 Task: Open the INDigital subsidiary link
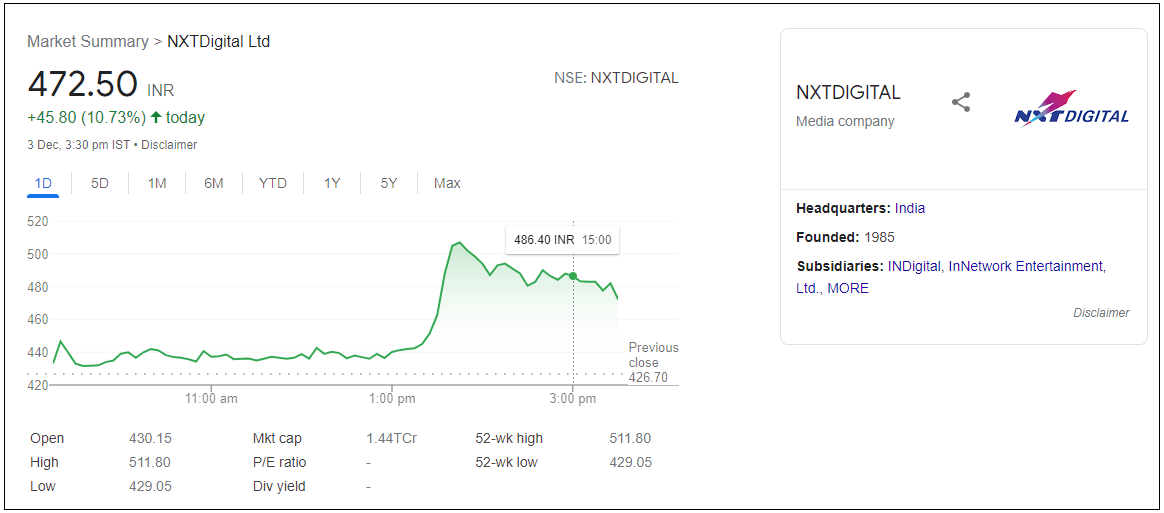pyautogui.click(x=914, y=266)
